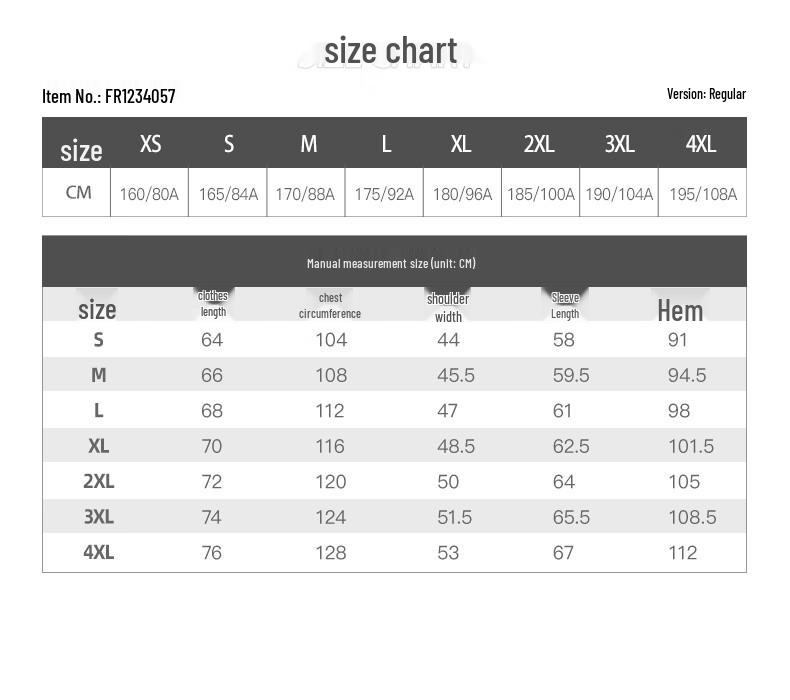Screen dimensions: 790x700
Task: Click shoulder width value 45.5
Action: [x=456, y=375]
